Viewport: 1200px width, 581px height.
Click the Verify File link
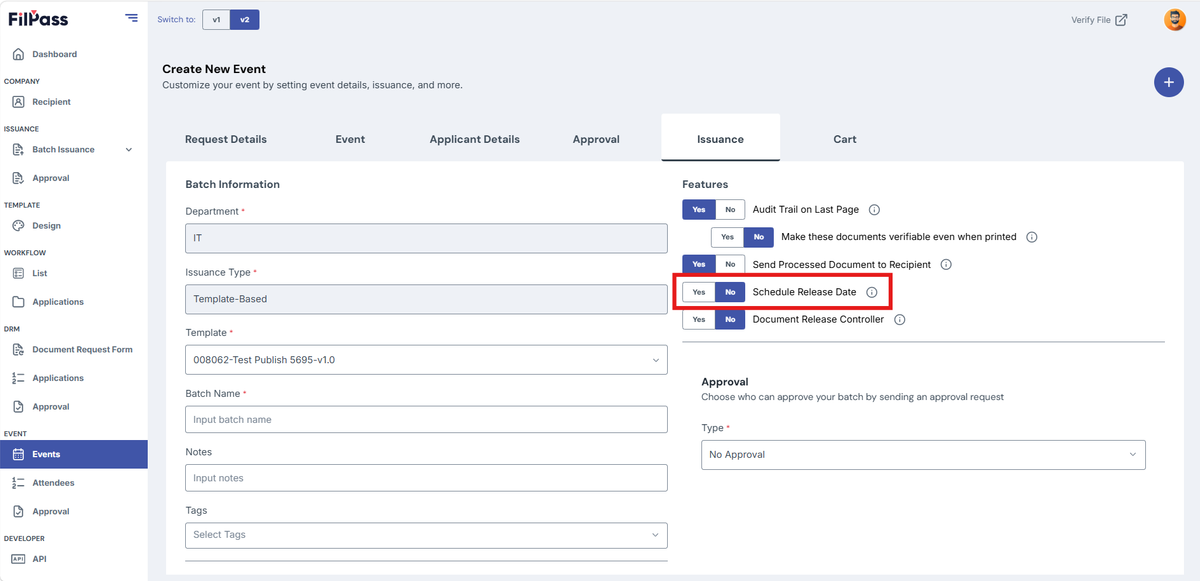[1099, 19]
